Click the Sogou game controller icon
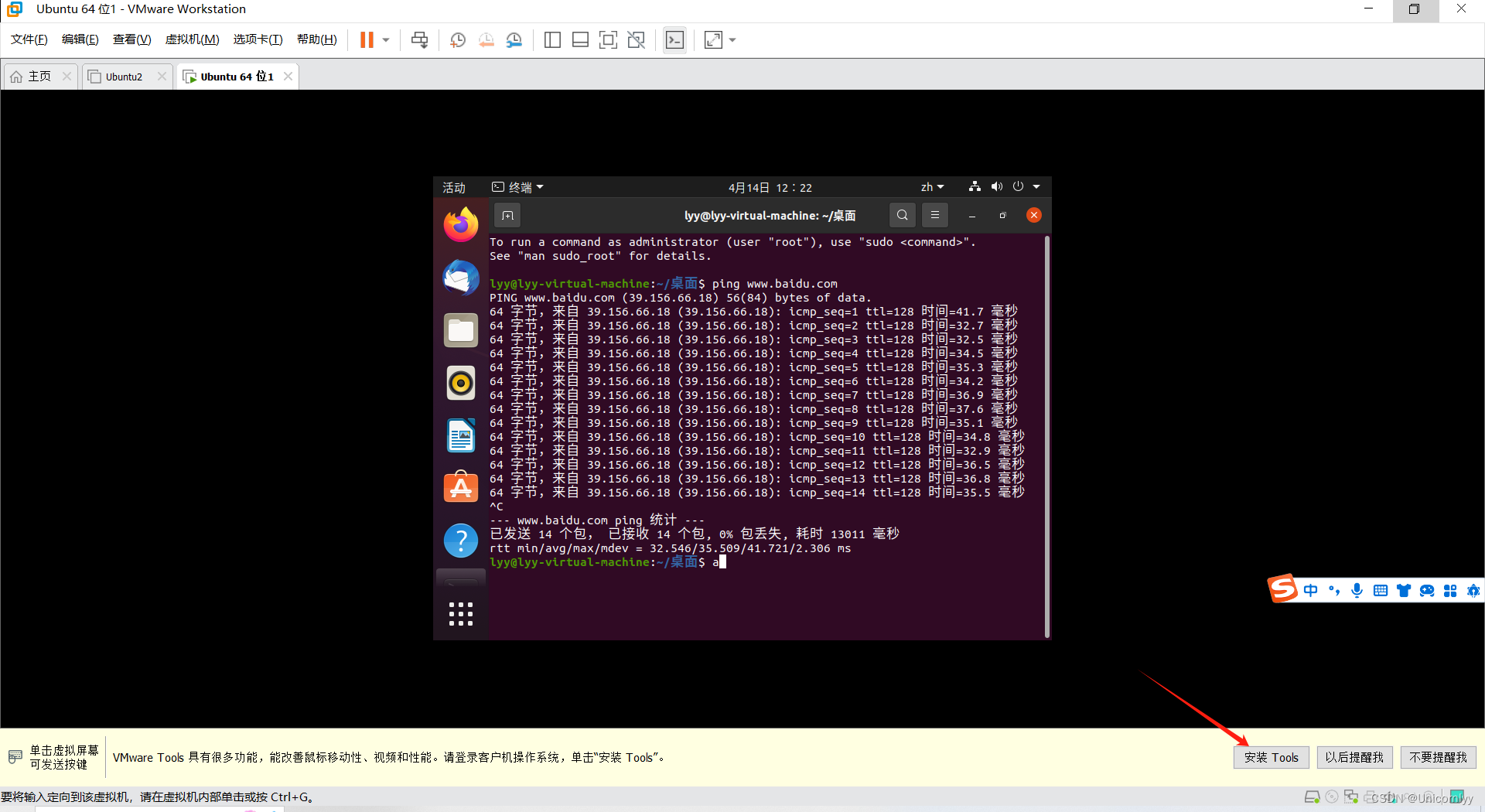Screen dimensions: 1485x812 pyautogui.click(x=1427, y=591)
